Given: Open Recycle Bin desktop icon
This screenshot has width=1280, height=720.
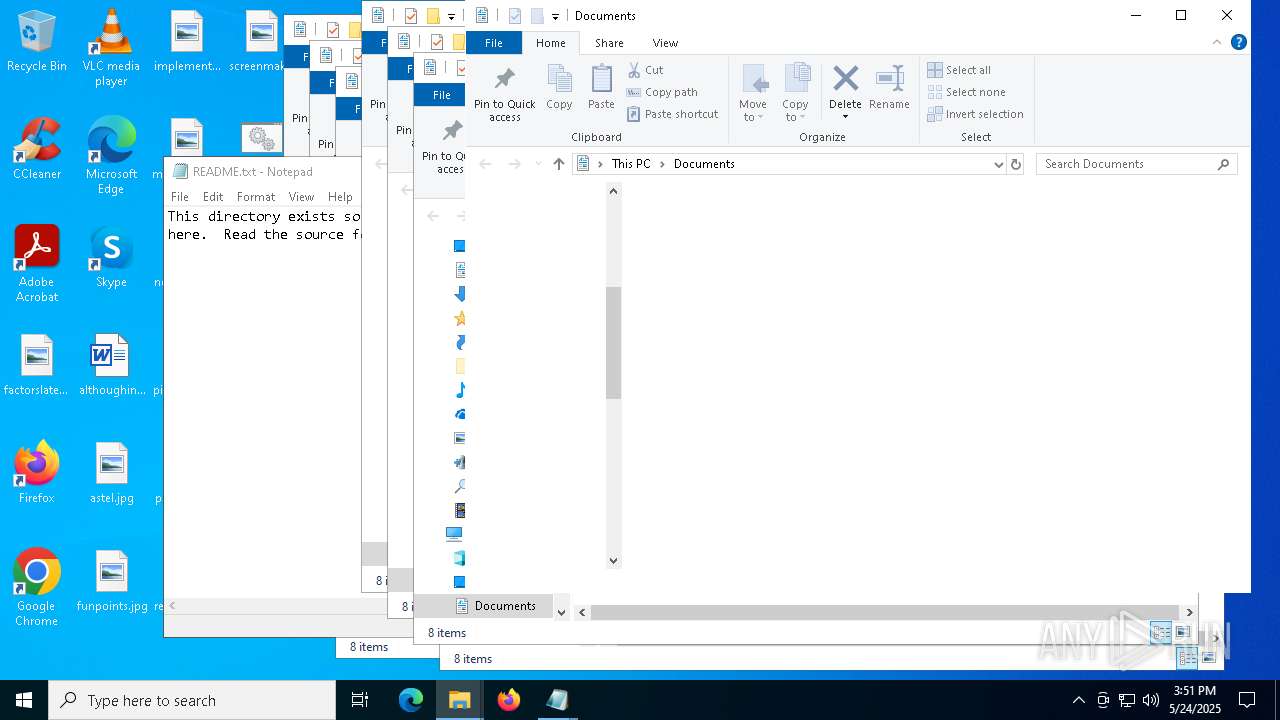Looking at the screenshot, I should 37,41.
